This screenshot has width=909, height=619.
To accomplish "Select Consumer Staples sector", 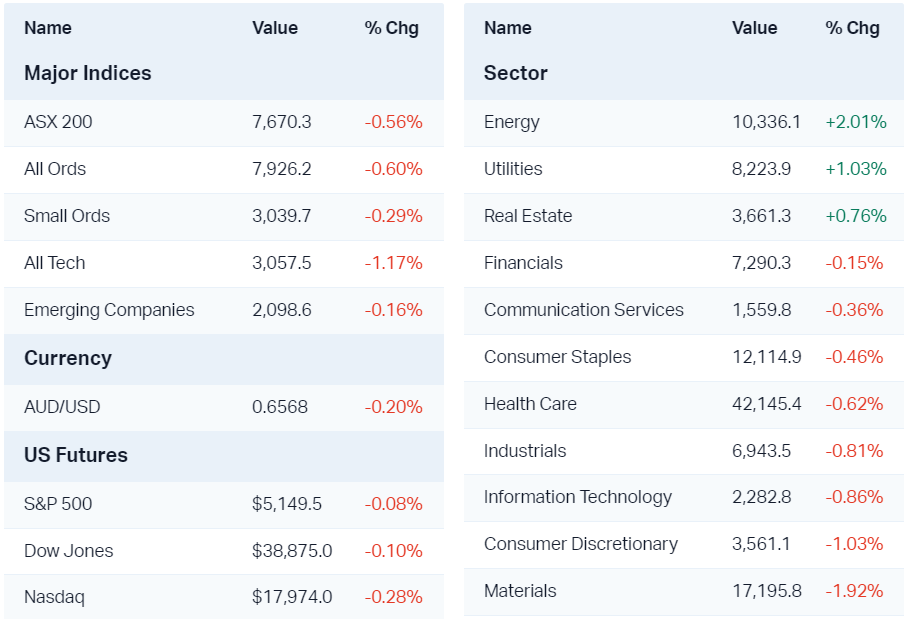I will pos(558,357).
